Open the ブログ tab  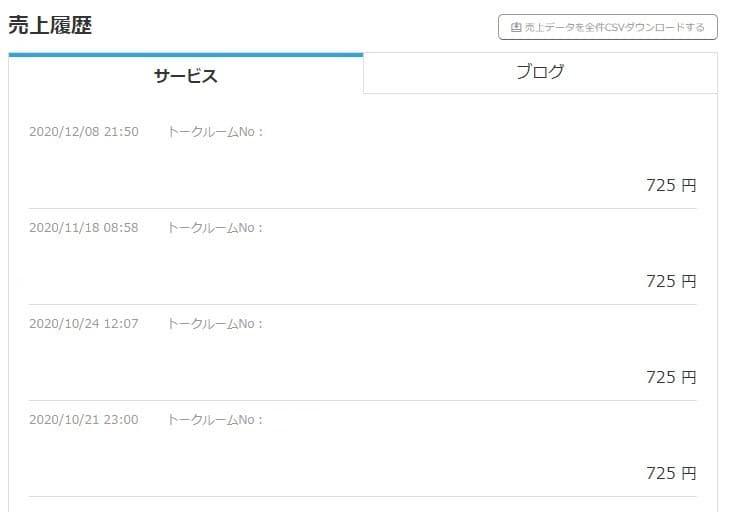click(540, 73)
